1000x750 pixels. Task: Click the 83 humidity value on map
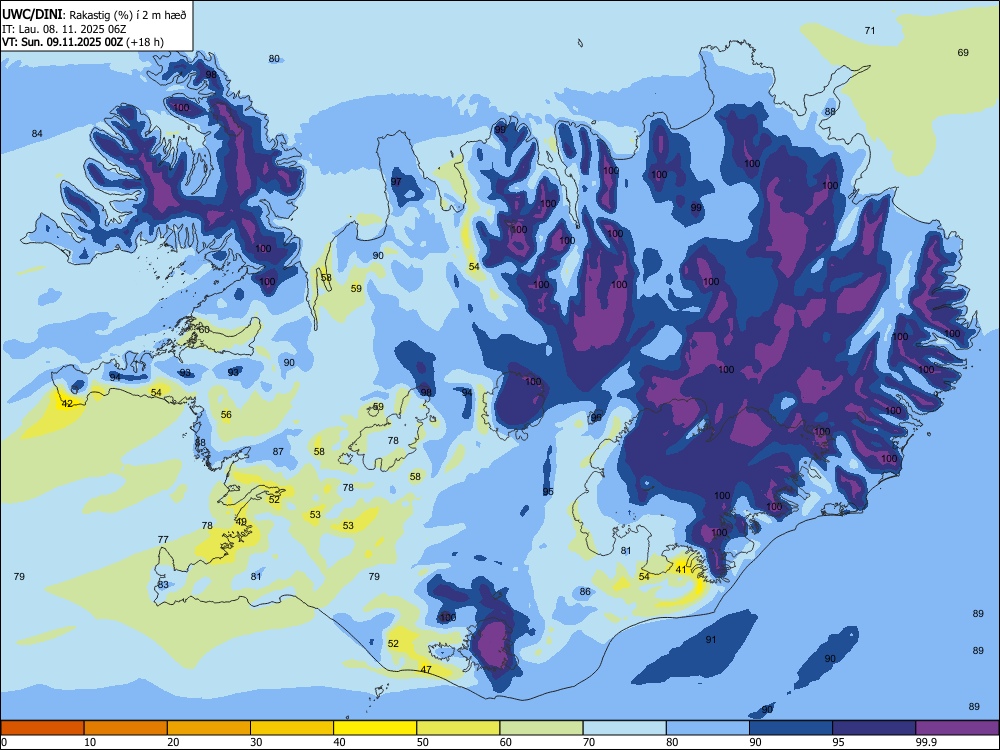[x=163, y=584]
